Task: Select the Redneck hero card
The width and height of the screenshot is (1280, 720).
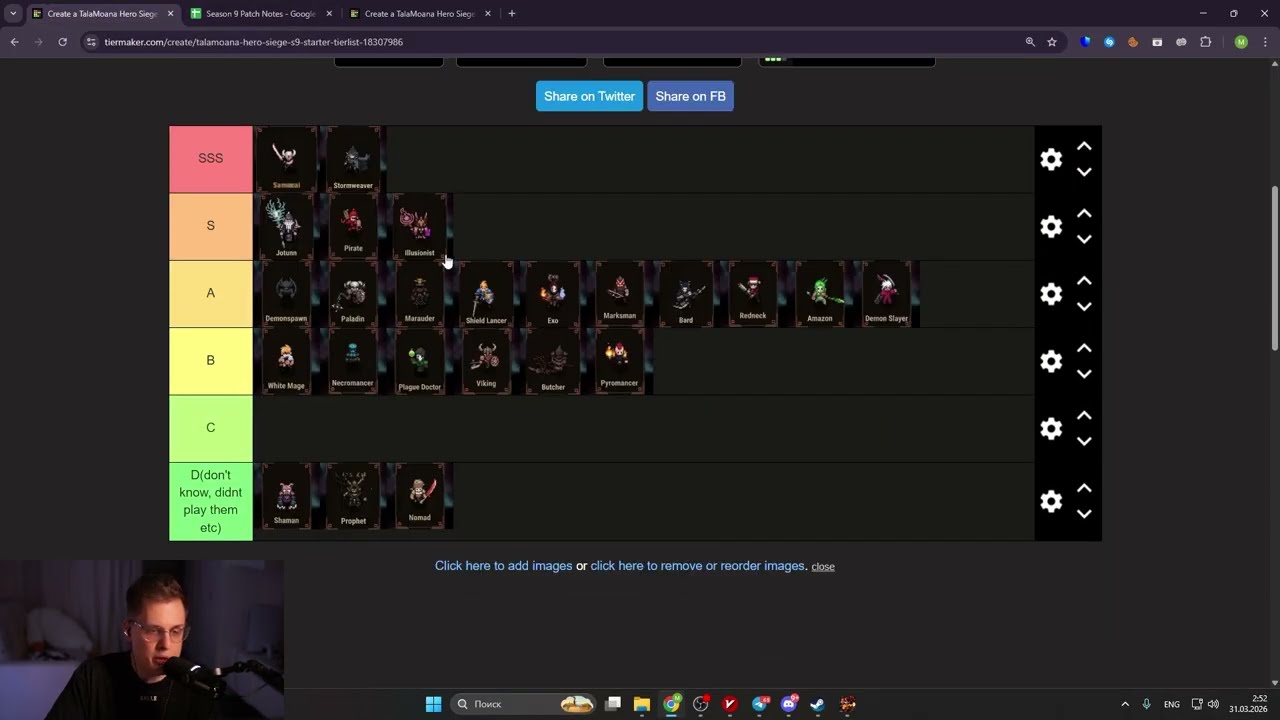Action: [x=753, y=294]
